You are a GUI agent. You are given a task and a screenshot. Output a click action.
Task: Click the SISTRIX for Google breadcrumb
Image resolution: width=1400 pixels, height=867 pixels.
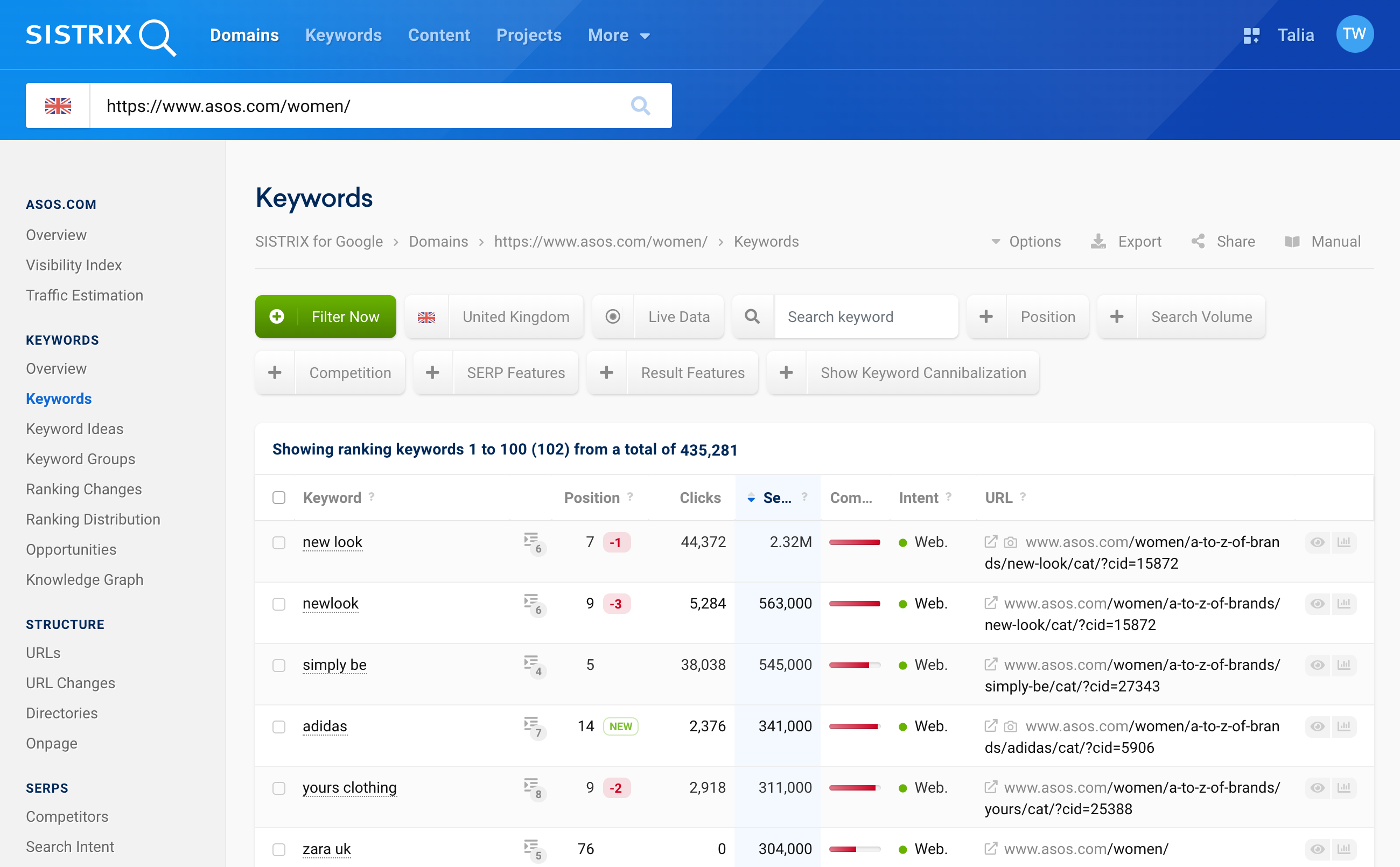[x=319, y=241]
